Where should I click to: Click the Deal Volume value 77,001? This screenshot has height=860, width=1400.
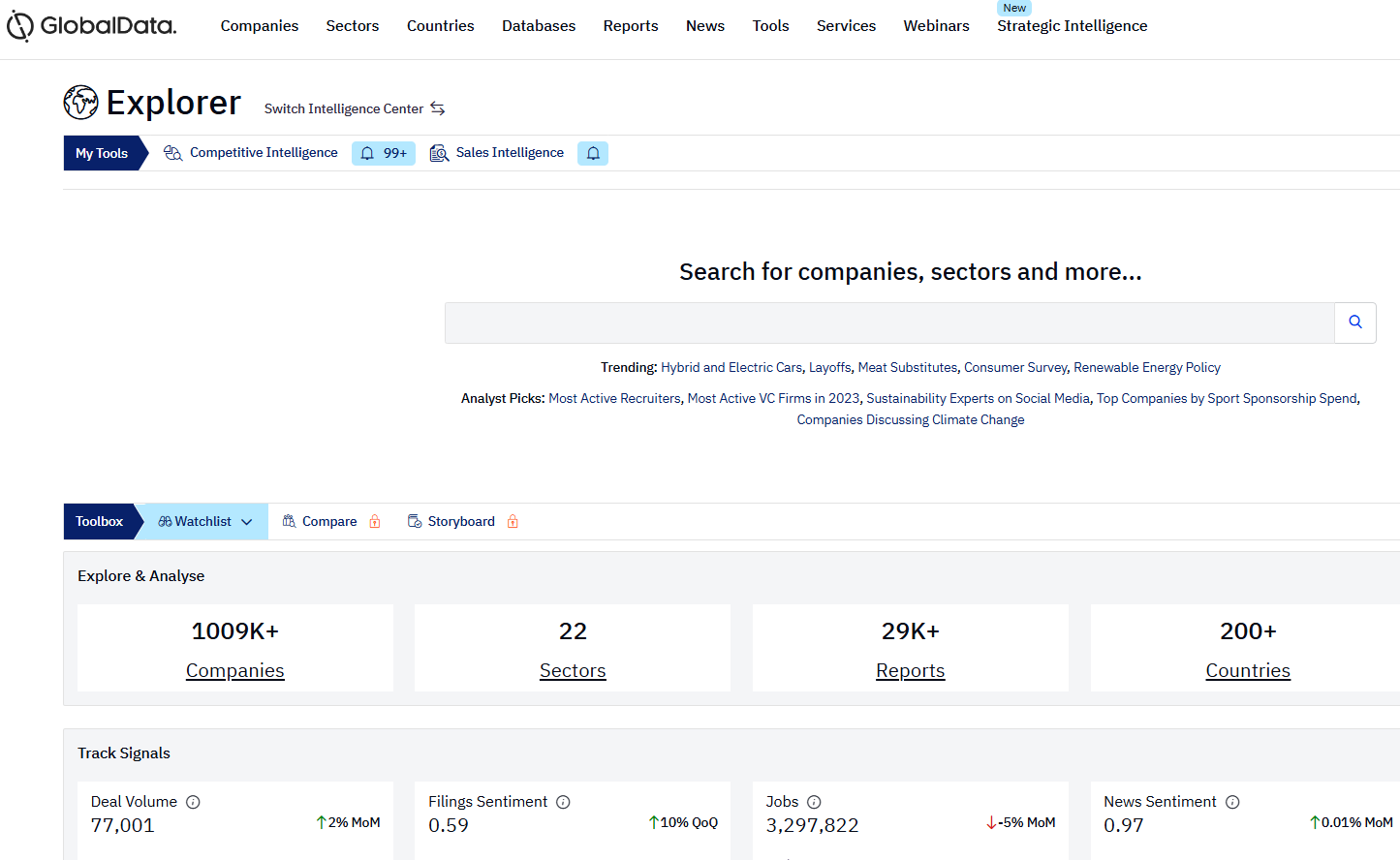[x=123, y=825]
